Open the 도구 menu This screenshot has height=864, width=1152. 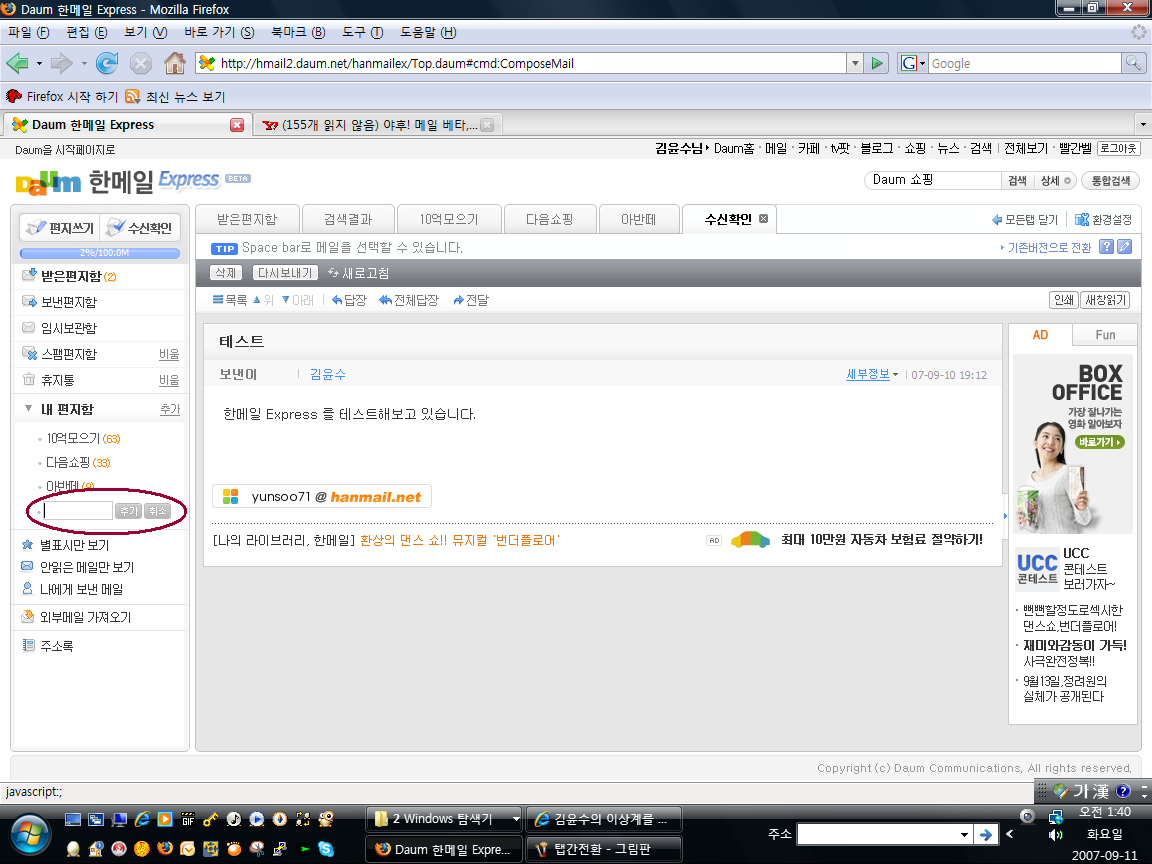coord(362,32)
